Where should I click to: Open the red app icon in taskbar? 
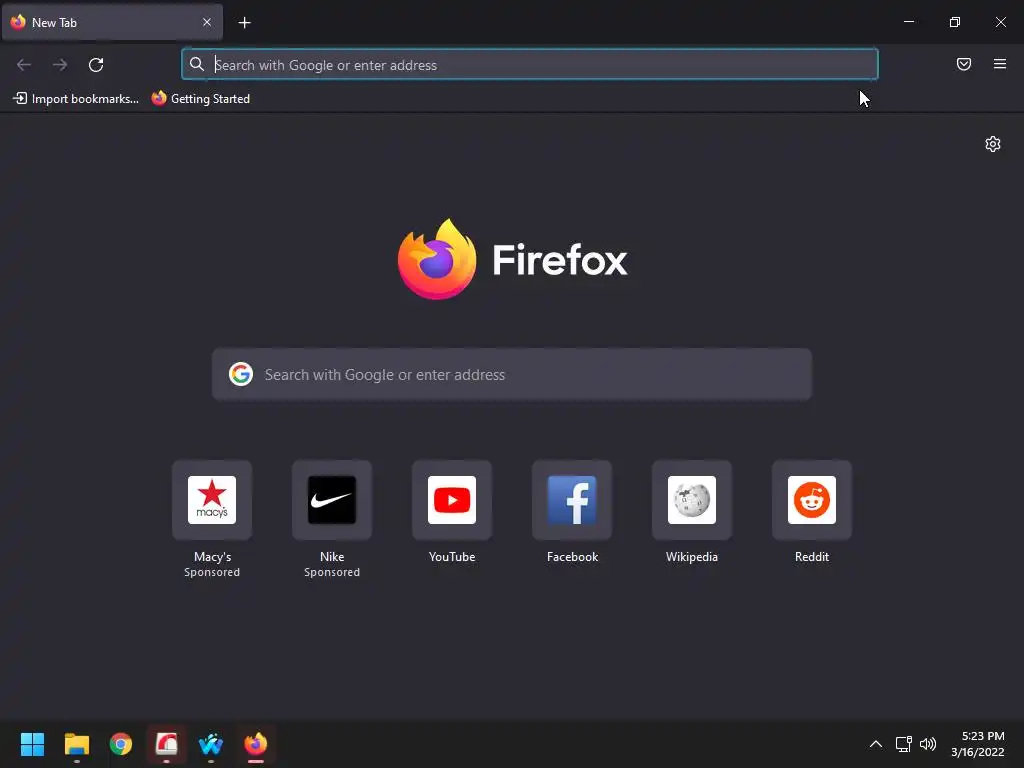(x=166, y=744)
